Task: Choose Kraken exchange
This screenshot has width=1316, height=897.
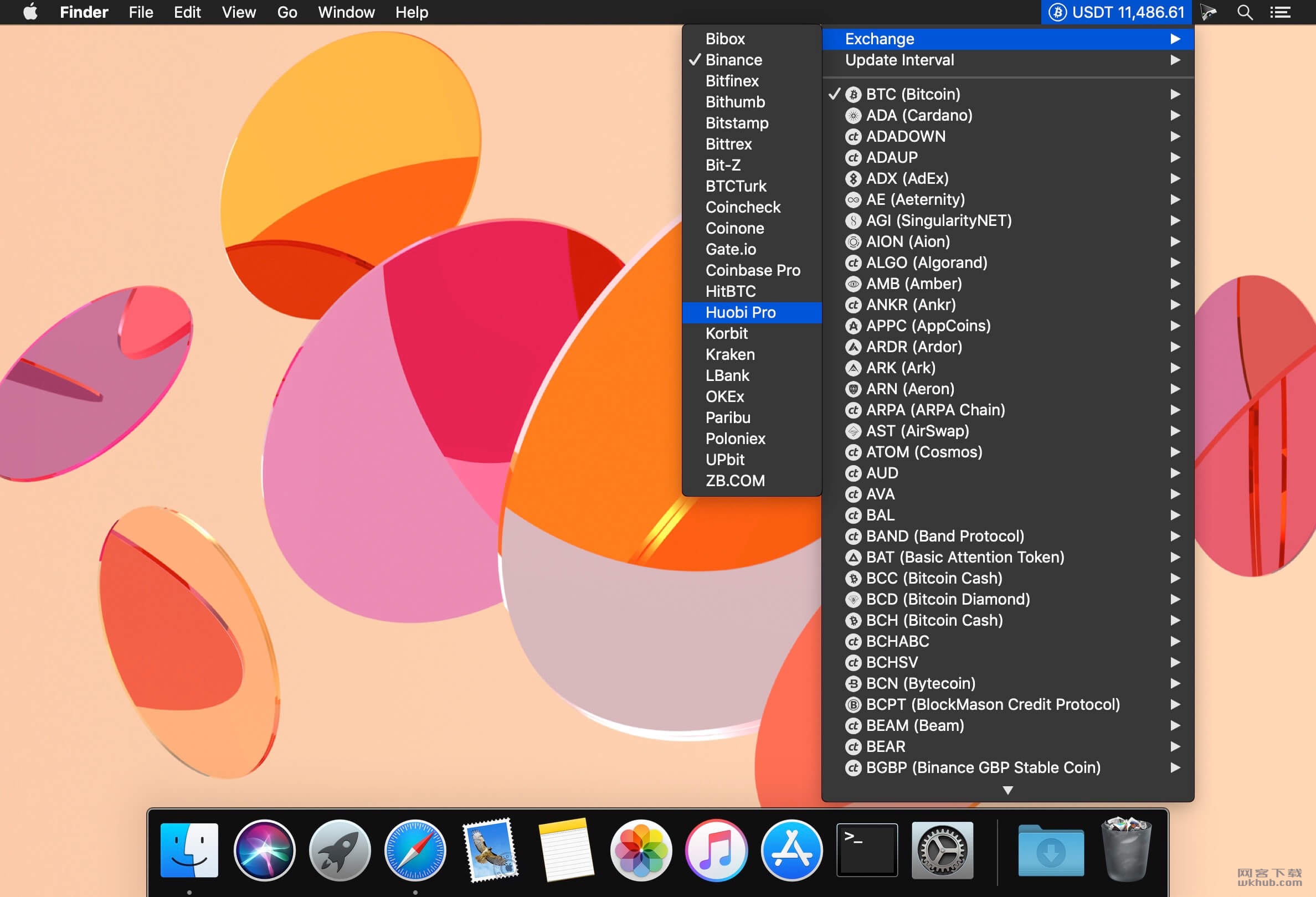Action: pos(752,354)
